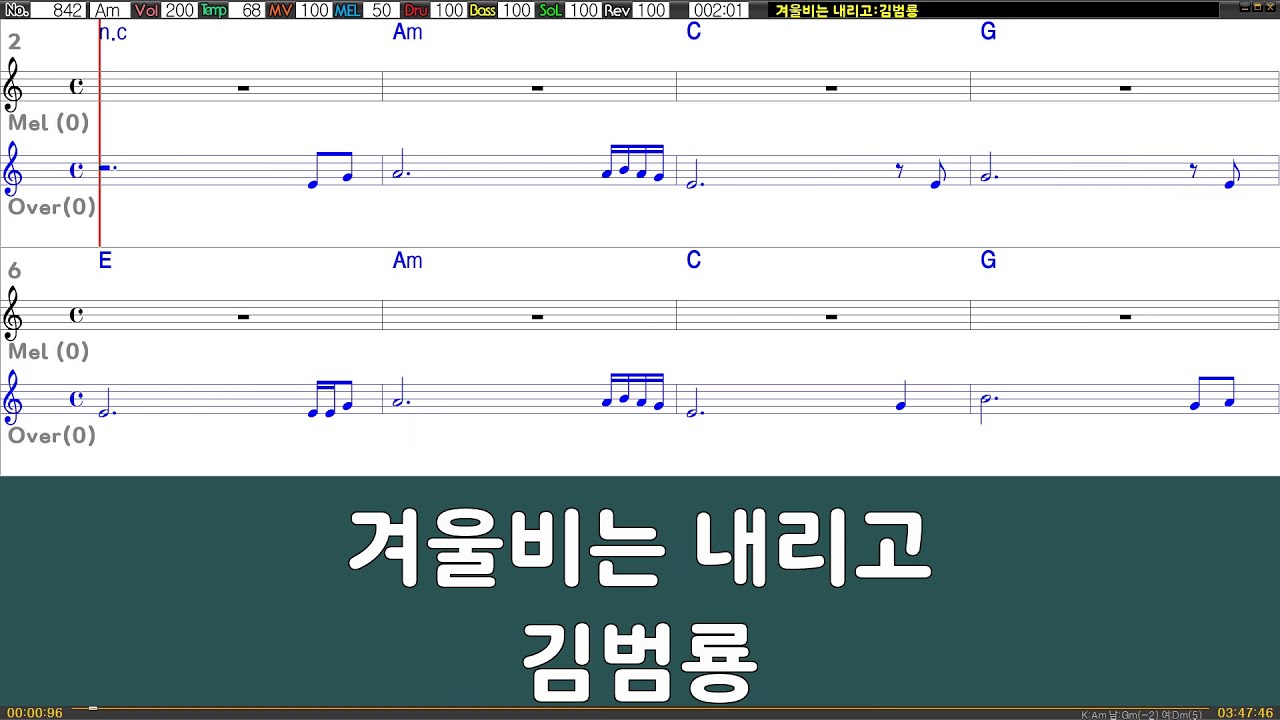Click the blue MEL label
The width and height of the screenshot is (1280, 720).
coord(347,10)
